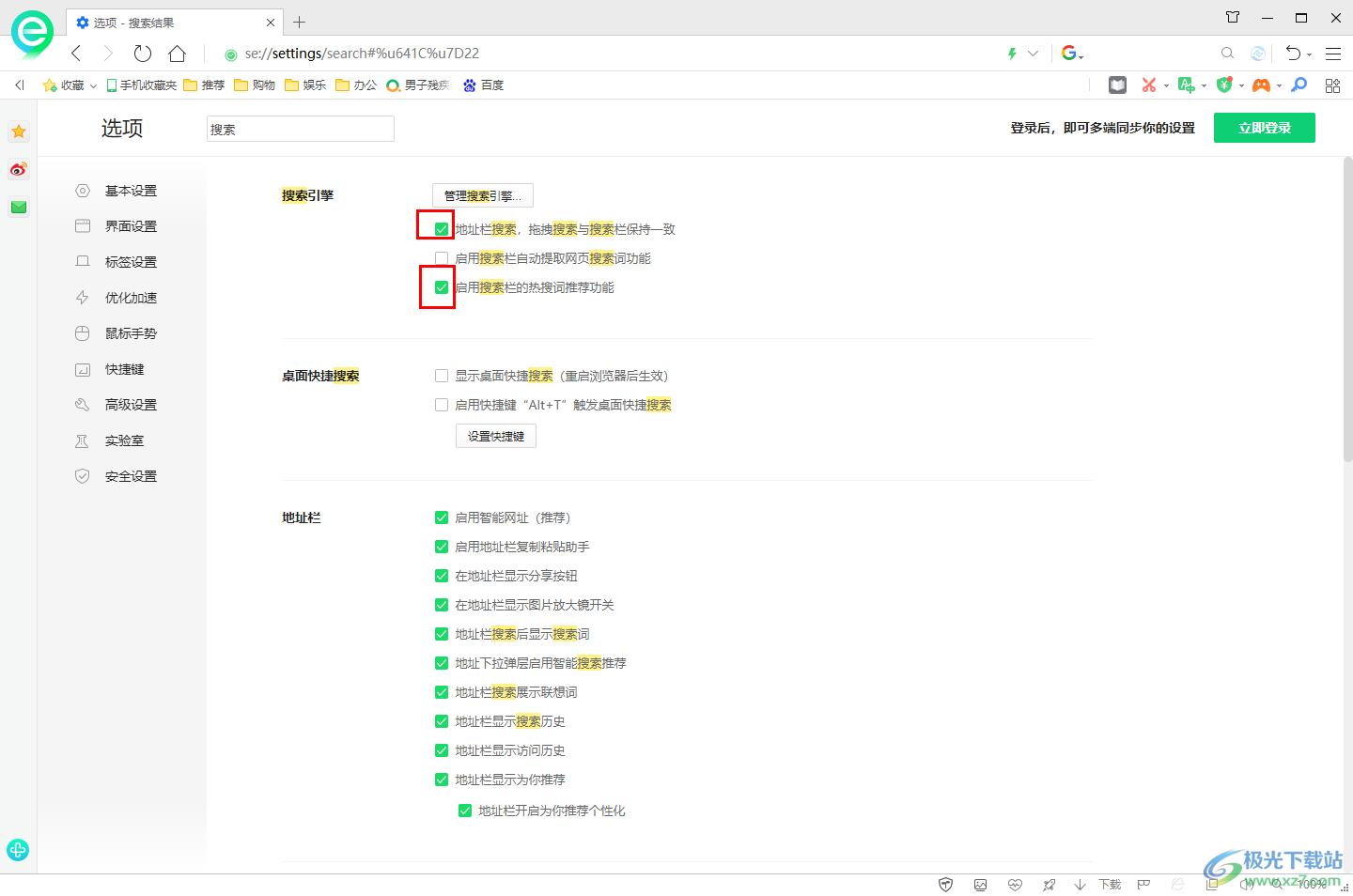Click the 管理搜索引擎 button
The image size is (1353, 896).
pos(483,195)
